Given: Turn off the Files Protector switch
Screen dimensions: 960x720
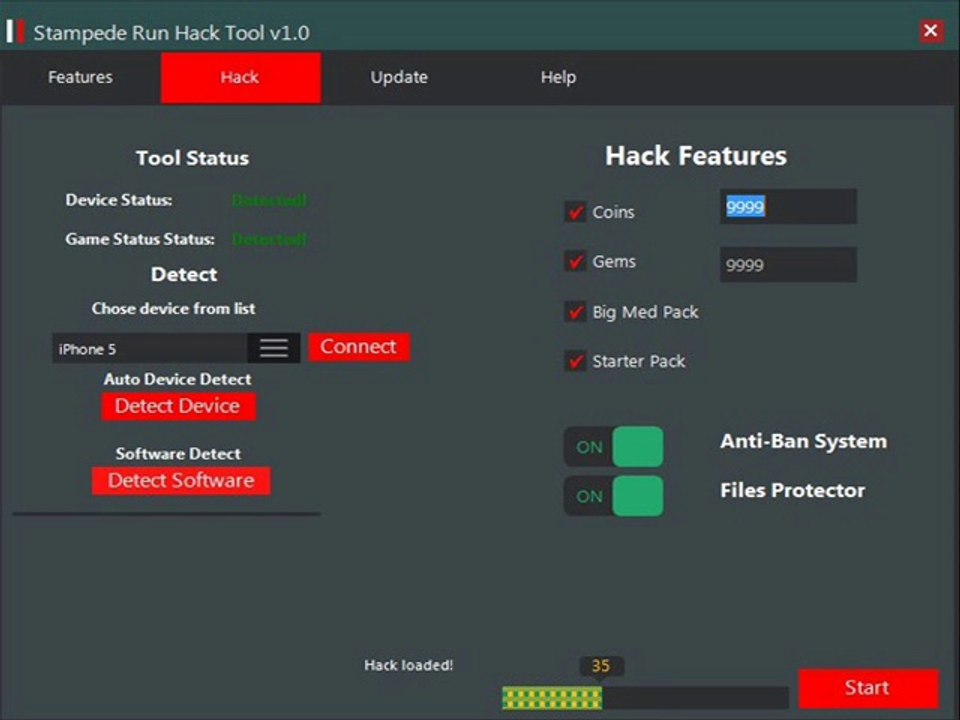Looking at the screenshot, I should [613, 496].
